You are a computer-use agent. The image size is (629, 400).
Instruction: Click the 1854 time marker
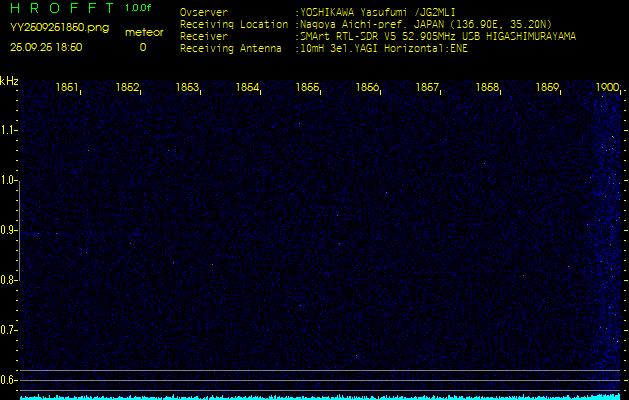247,87
